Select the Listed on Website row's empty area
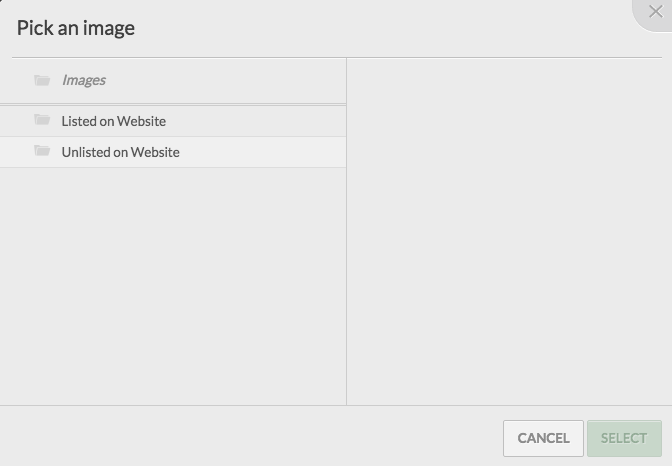Image resolution: width=672 pixels, height=466 pixels. (x=255, y=121)
